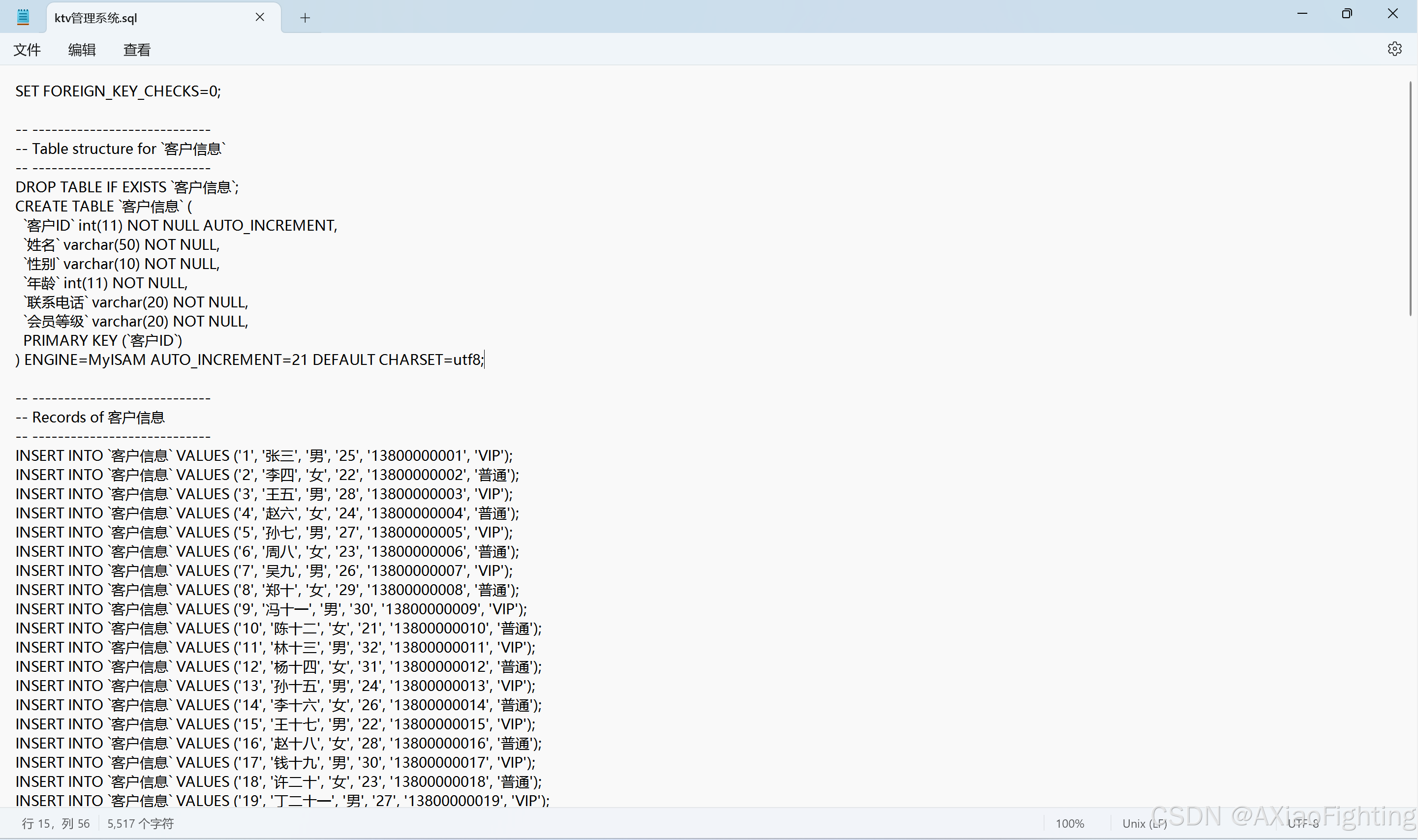1418x840 pixels.
Task: Open the 查看 menu
Action: 136,50
